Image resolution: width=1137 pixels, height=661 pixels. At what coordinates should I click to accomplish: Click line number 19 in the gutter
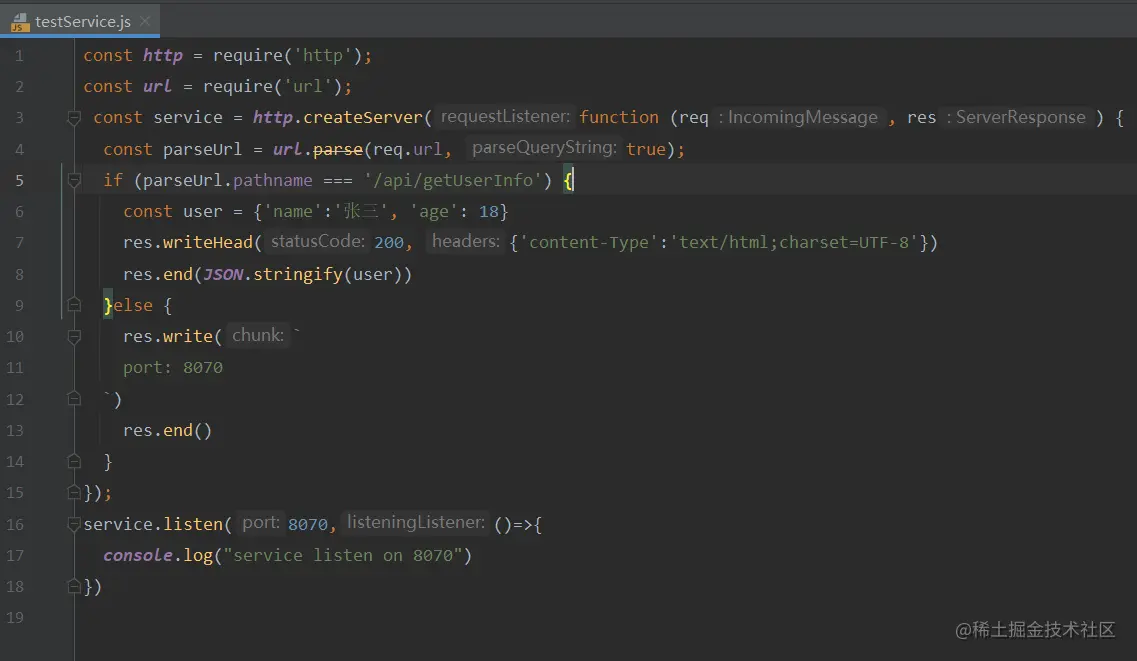(15, 618)
